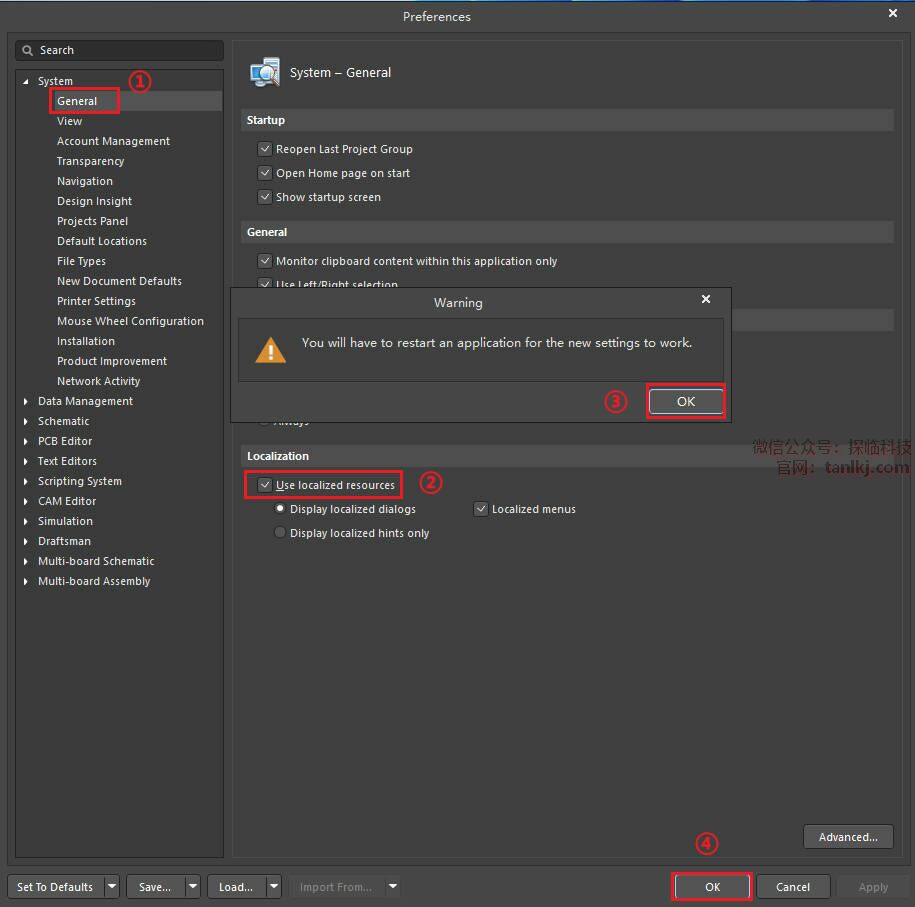
Task: Expand the PCB Editor node arrow
Action: pyautogui.click(x=26, y=441)
